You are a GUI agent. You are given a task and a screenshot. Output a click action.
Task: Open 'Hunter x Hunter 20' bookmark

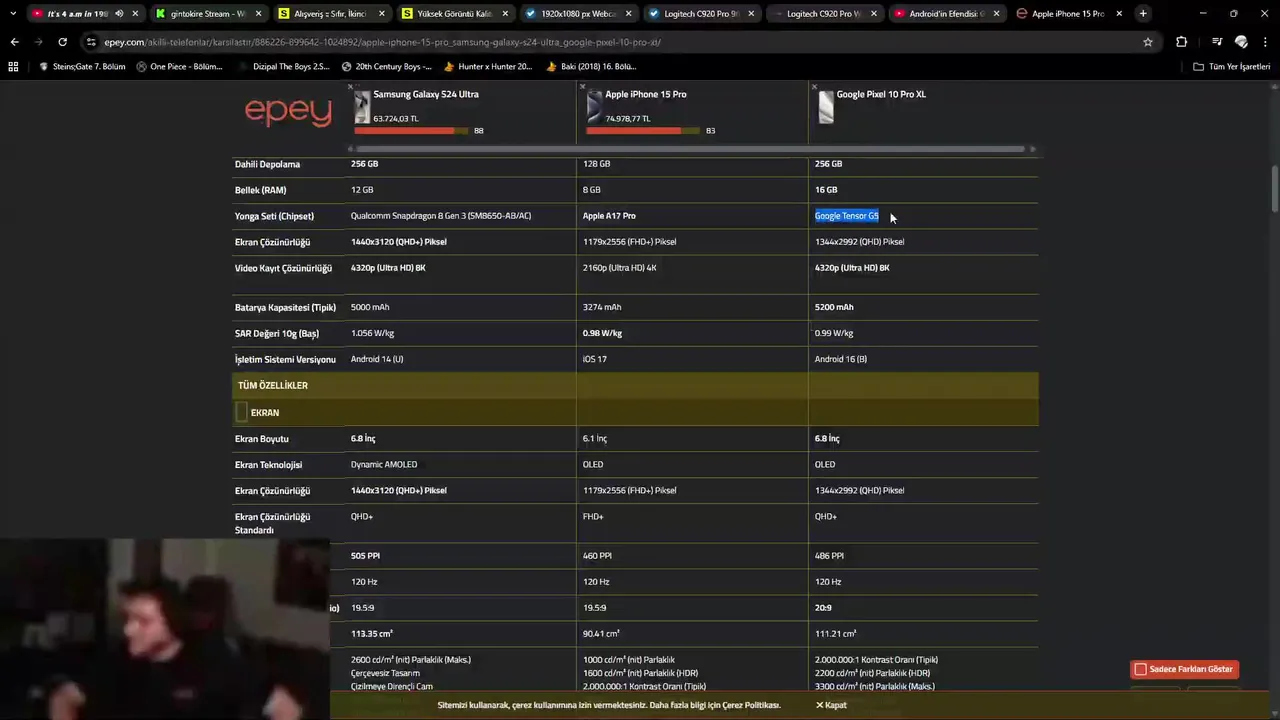click(488, 67)
